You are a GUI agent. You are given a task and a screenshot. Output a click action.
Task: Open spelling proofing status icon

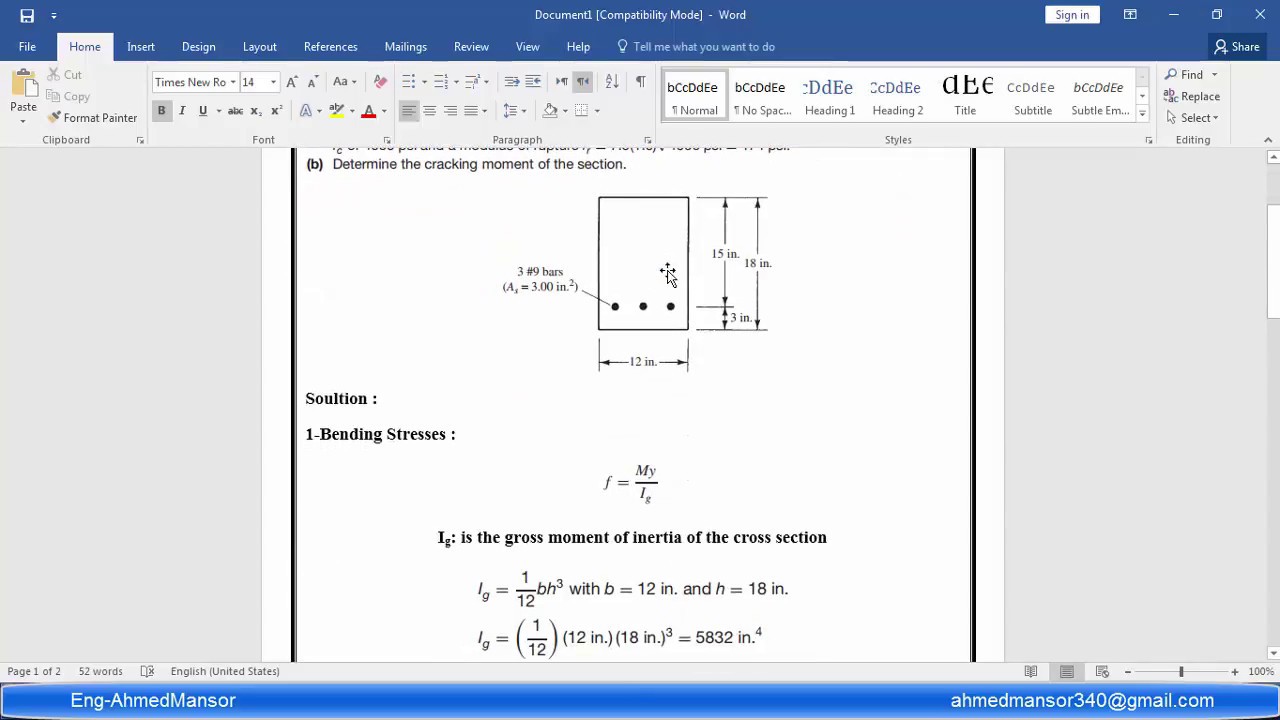(147, 672)
